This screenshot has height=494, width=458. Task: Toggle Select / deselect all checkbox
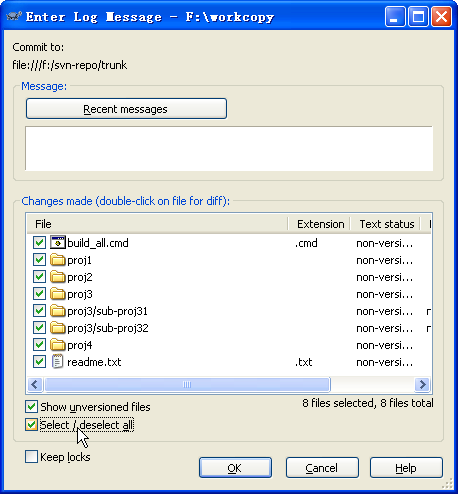coord(31,425)
